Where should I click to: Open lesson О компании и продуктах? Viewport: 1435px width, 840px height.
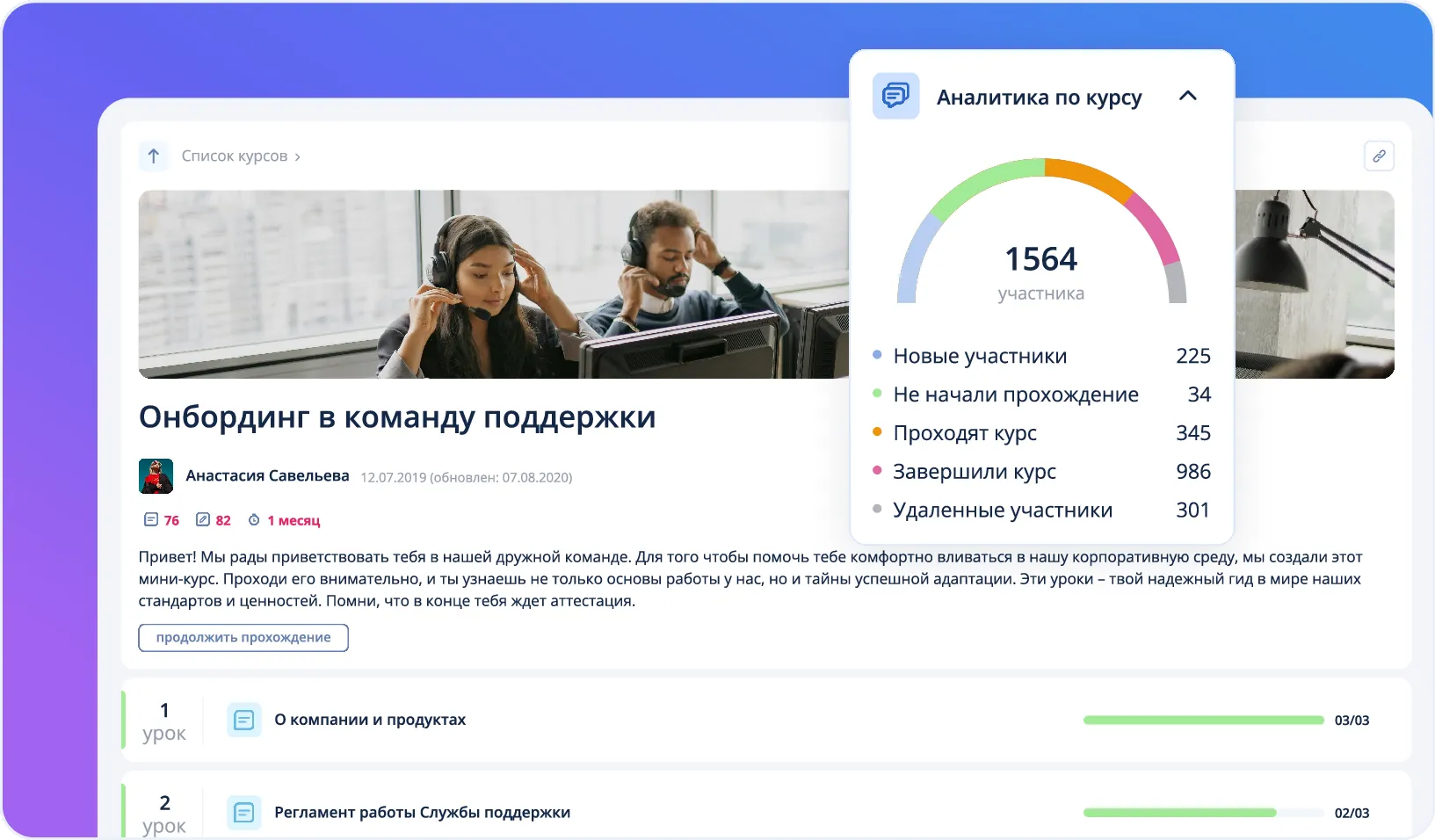[x=370, y=720]
